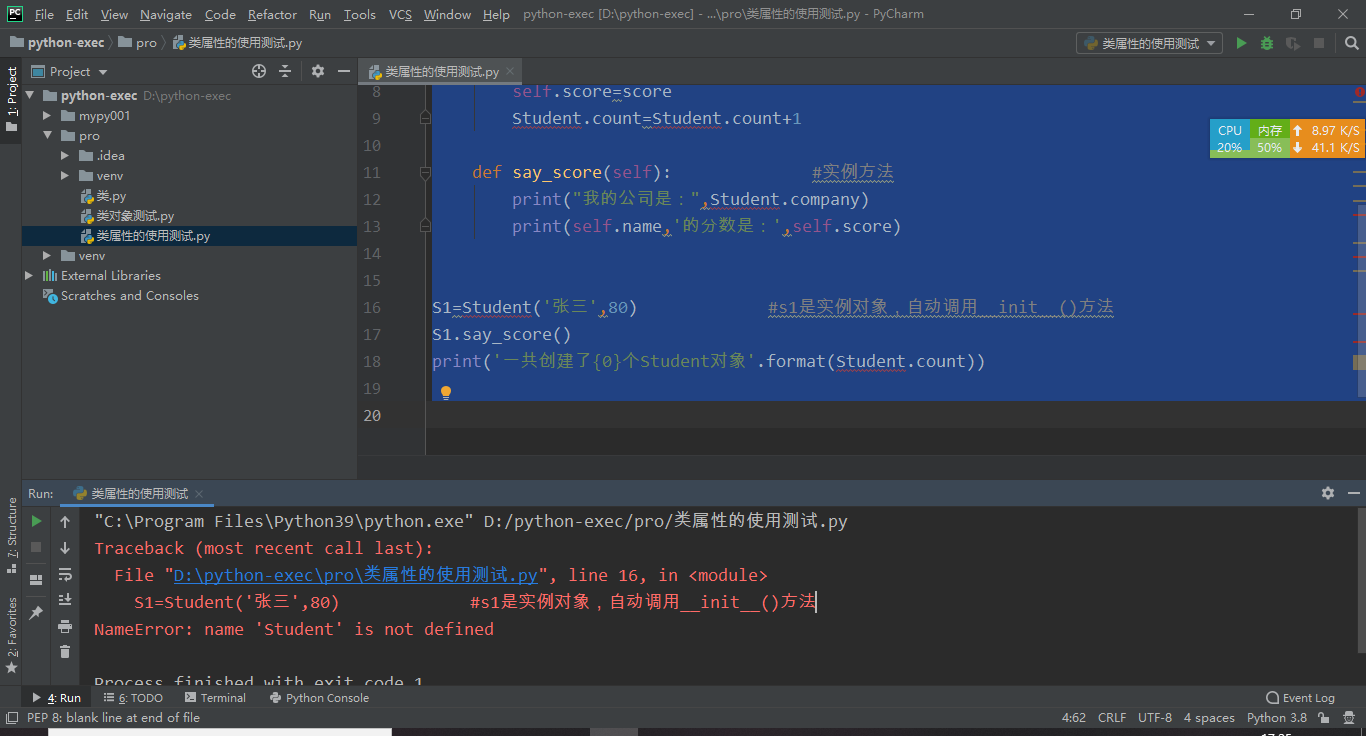Toggle the Structure tool window stripe
Image resolution: width=1366 pixels, height=736 pixels.
(x=11, y=535)
